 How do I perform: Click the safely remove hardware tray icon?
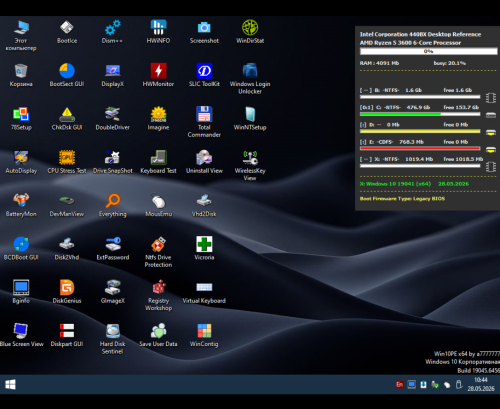click(459, 384)
